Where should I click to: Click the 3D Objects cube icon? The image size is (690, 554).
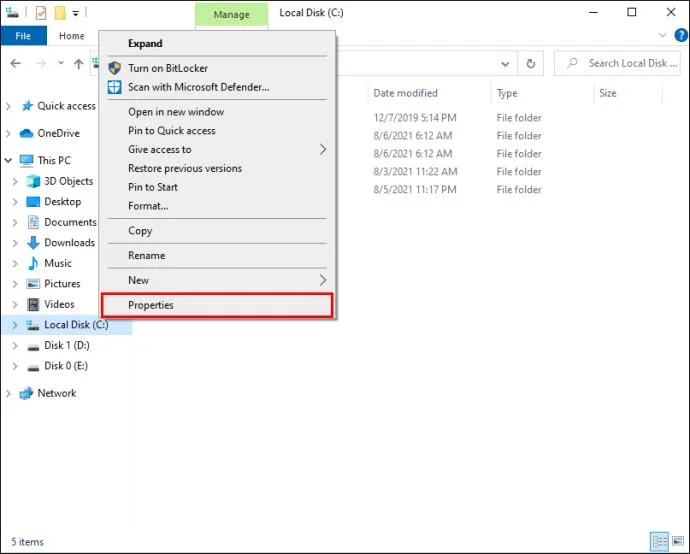click(33, 181)
